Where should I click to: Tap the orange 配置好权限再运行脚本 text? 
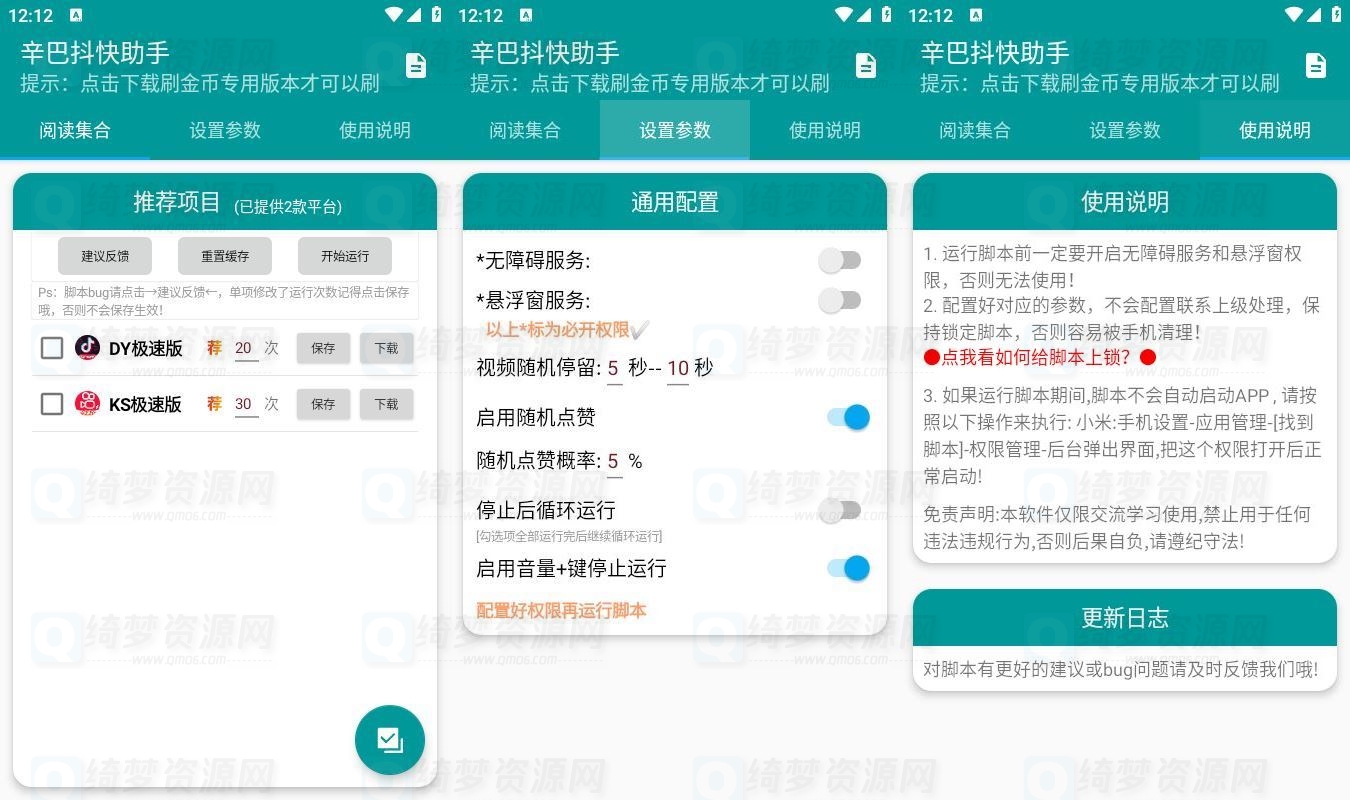point(561,610)
